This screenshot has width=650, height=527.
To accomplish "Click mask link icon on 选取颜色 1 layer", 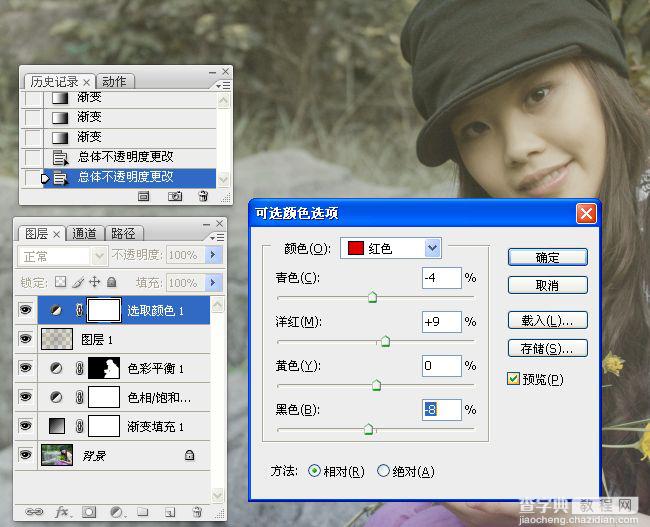I will pos(79,310).
